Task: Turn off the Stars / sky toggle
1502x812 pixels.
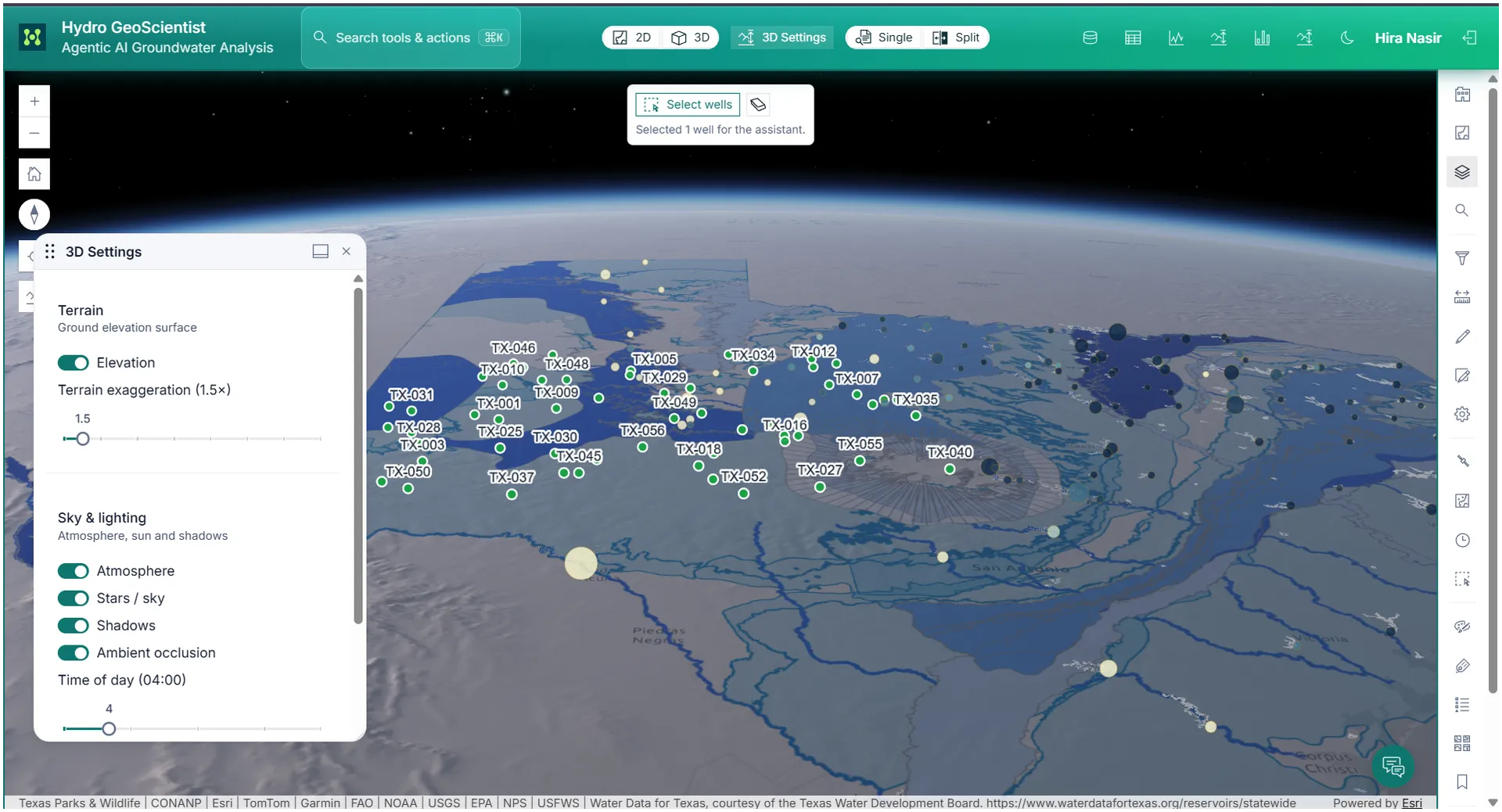Action: pos(74,598)
